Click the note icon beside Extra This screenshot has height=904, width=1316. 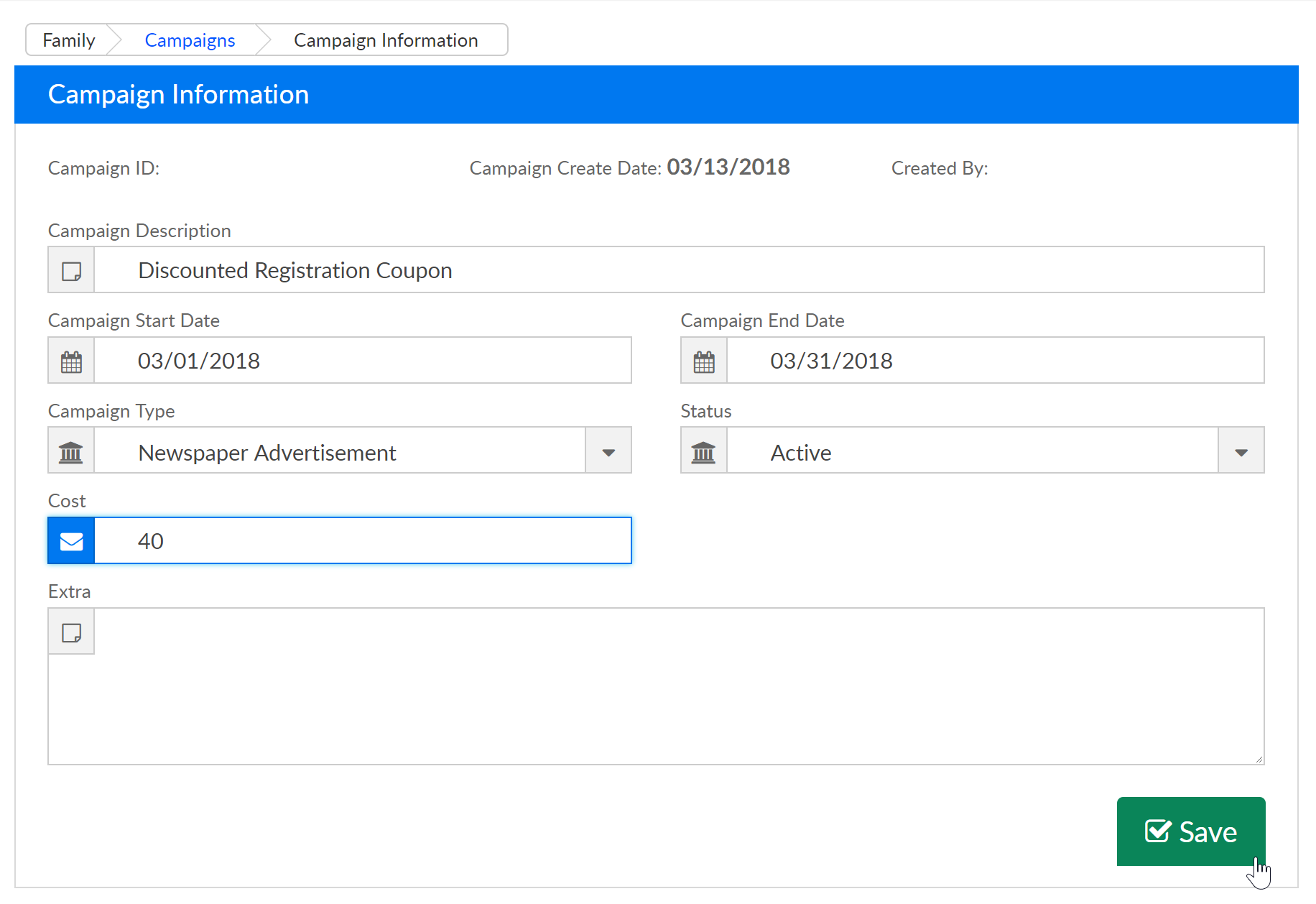point(71,632)
